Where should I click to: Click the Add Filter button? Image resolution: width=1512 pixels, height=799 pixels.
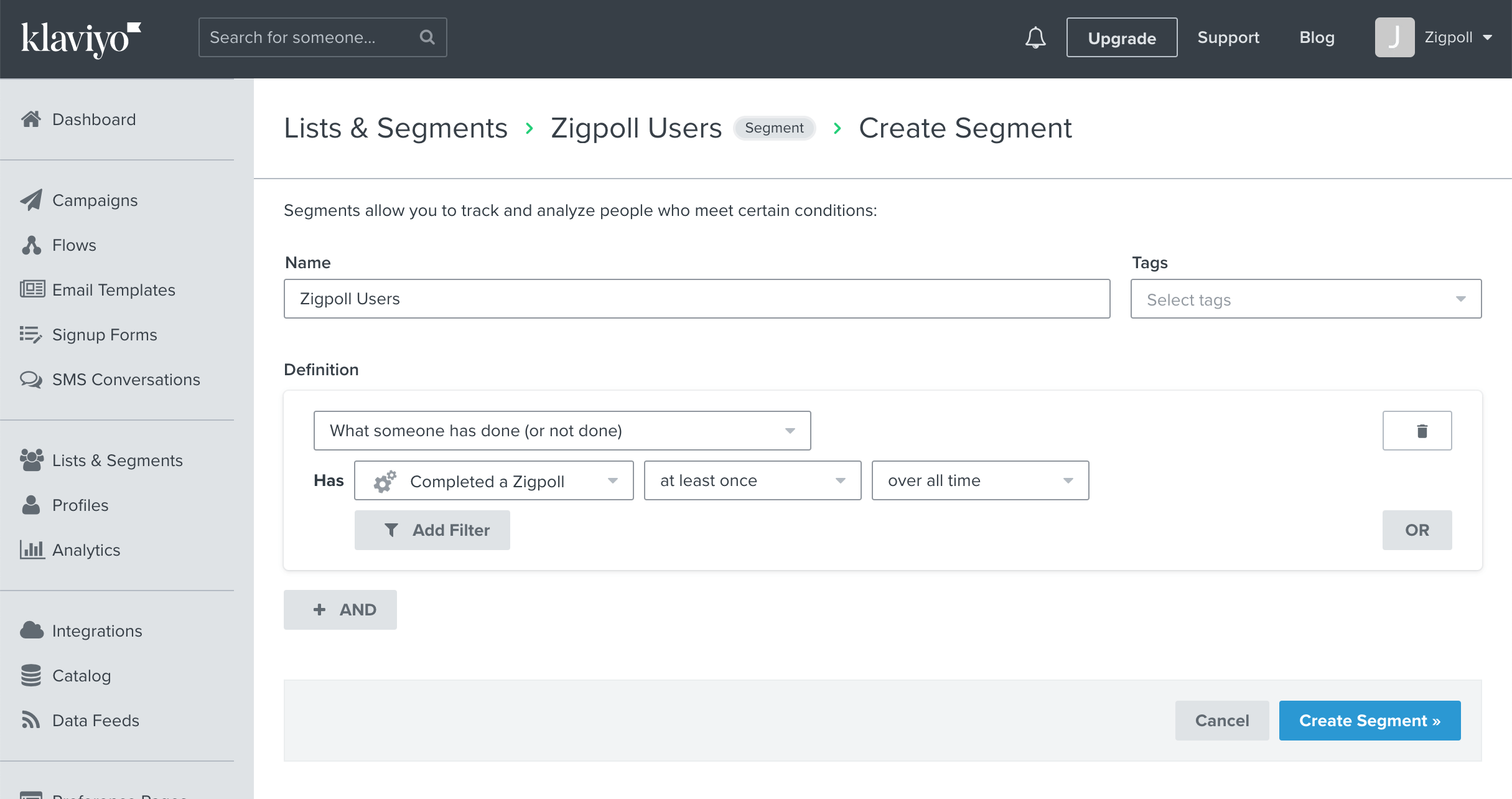432,530
